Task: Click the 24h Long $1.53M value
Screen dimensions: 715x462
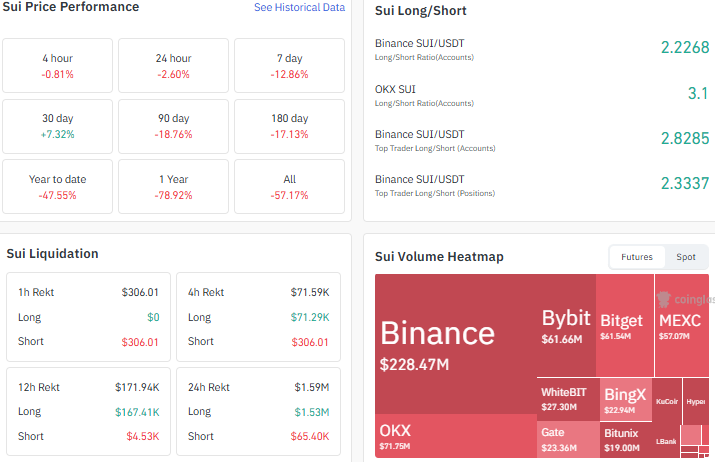Action: point(311,412)
